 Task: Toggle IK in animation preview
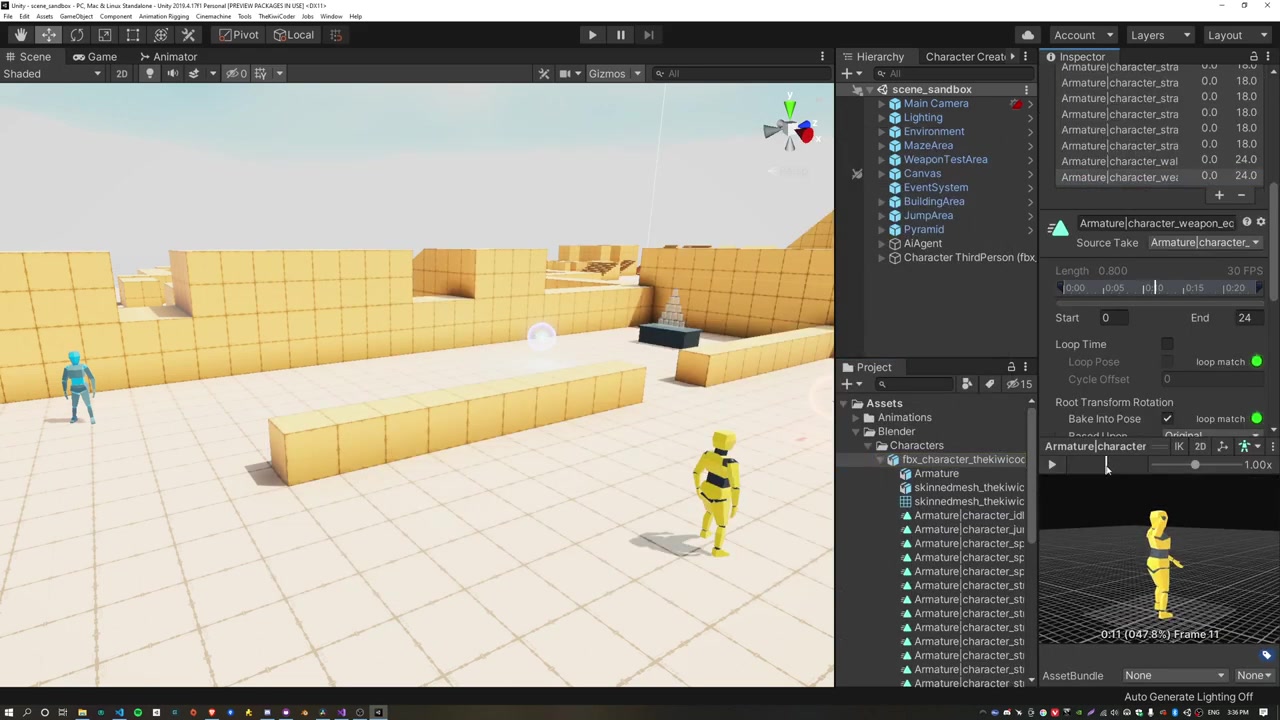point(1179,447)
